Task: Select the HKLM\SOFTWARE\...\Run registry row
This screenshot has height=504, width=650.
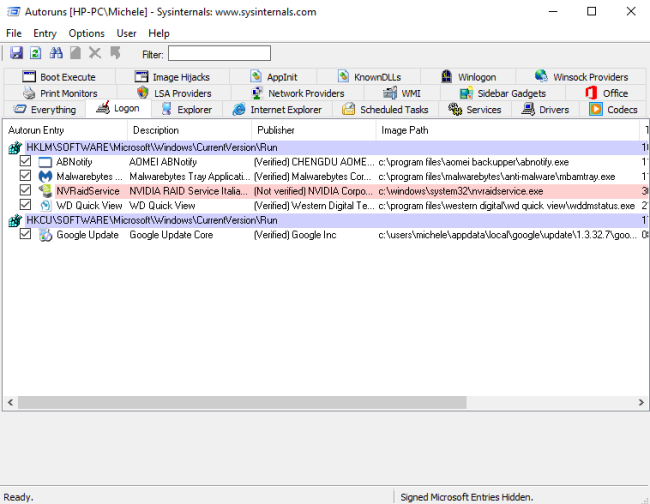Action: (327, 148)
